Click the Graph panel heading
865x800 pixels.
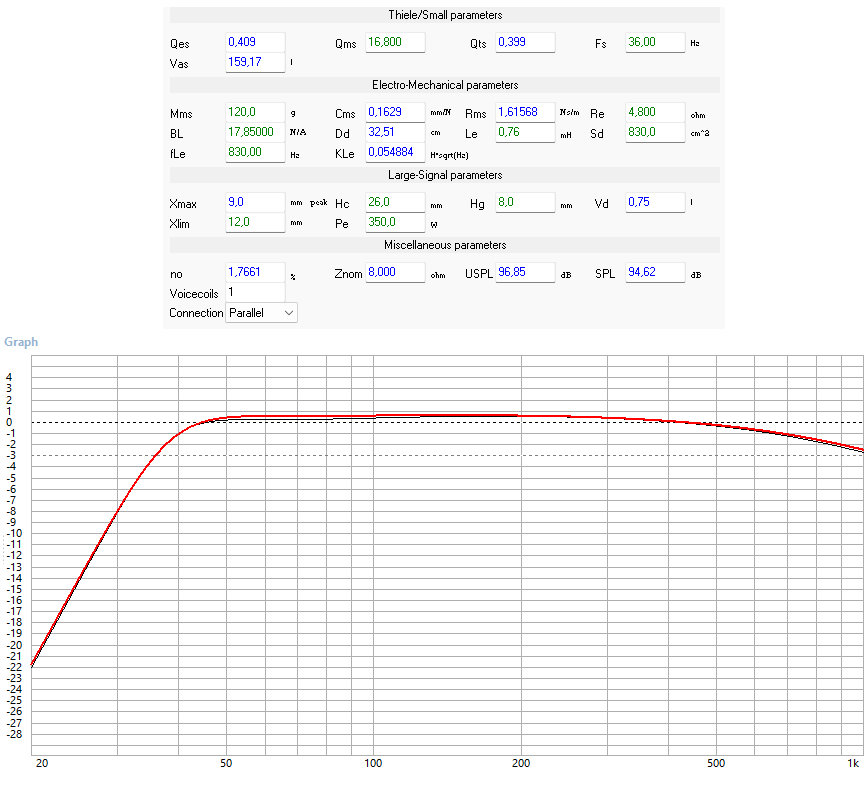point(21,342)
